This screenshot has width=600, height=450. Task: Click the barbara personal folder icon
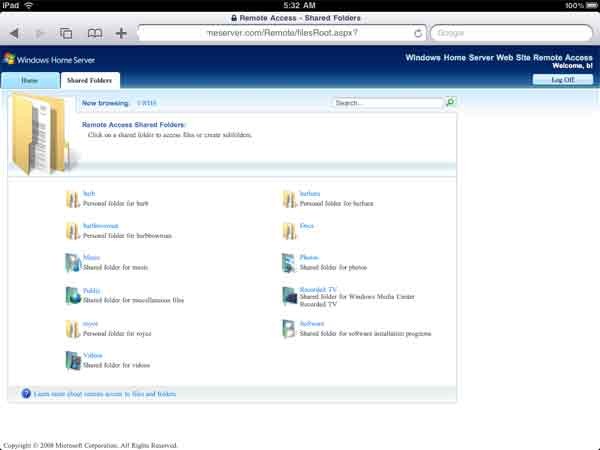[x=289, y=199]
